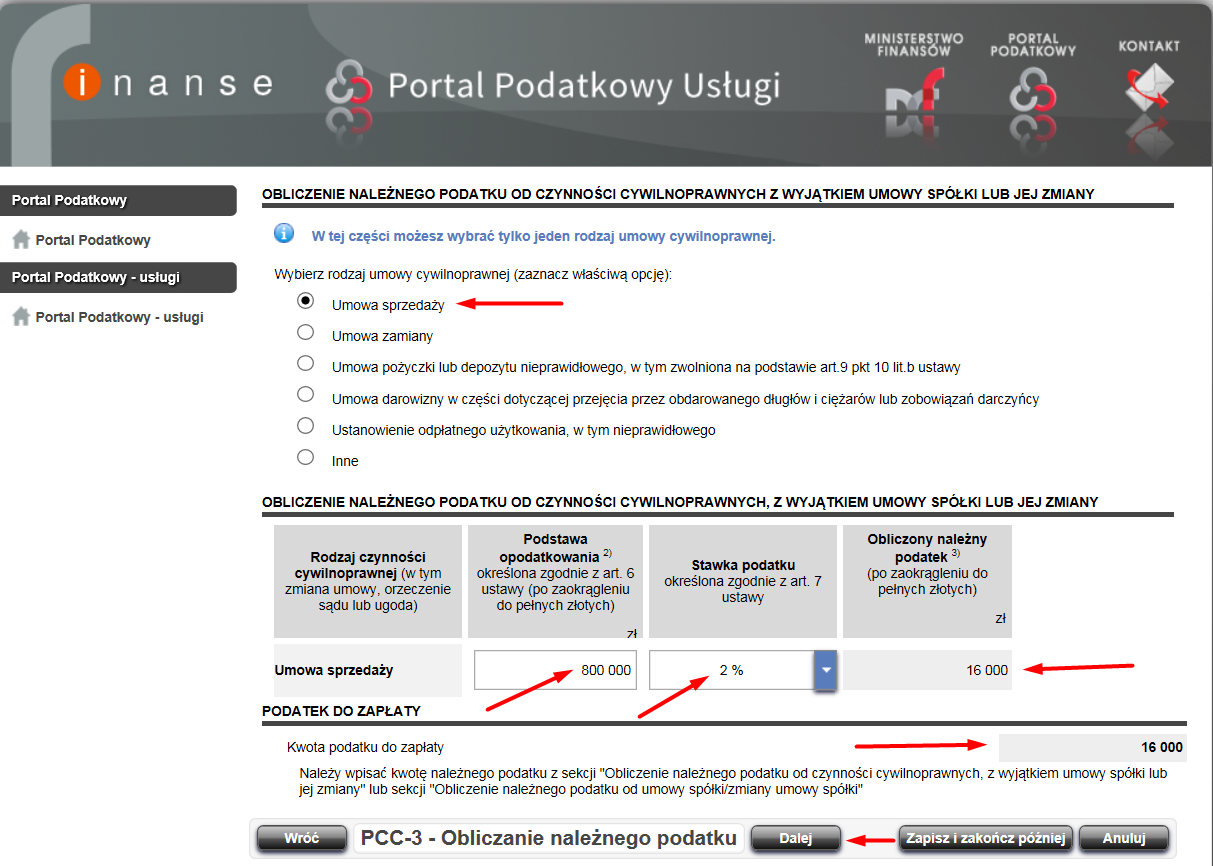Select the Umowa sprzedaży radio button
1213x866 pixels.
point(306,301)
